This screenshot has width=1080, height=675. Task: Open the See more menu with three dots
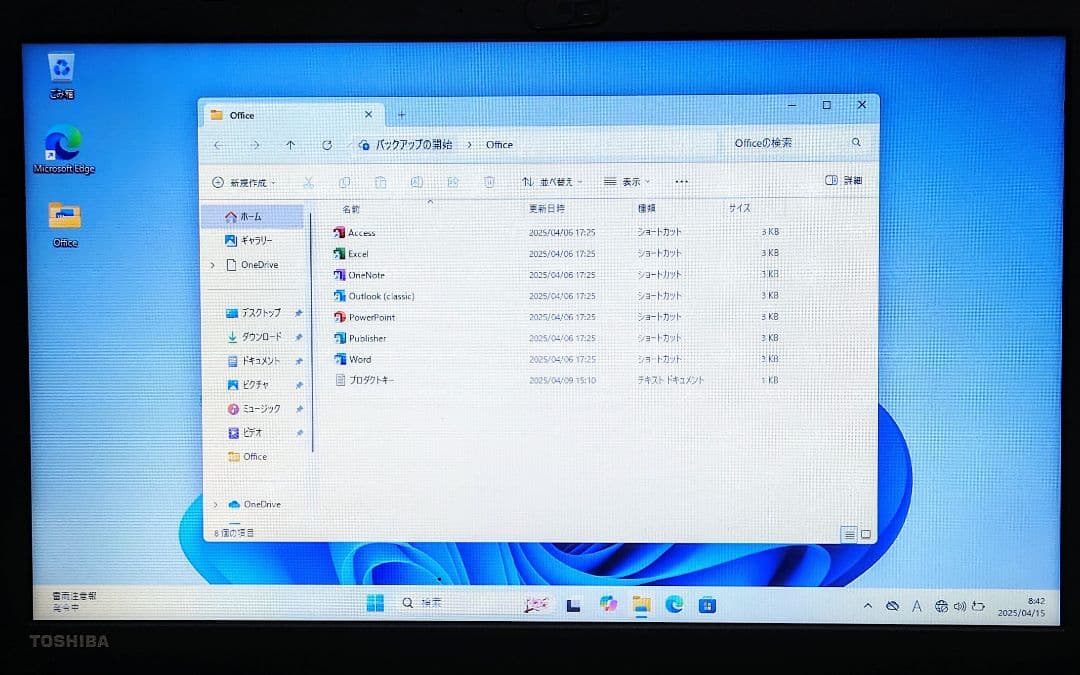681,182
